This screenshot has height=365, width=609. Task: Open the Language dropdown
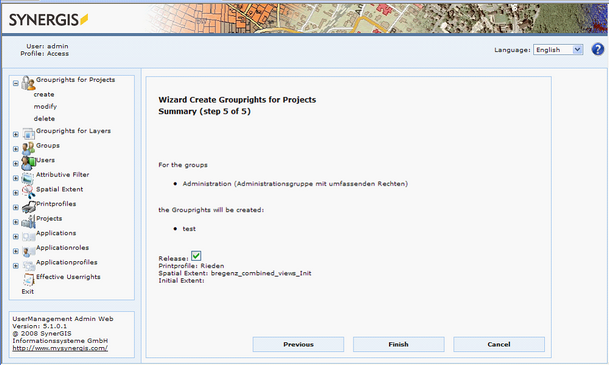(558, 50)
